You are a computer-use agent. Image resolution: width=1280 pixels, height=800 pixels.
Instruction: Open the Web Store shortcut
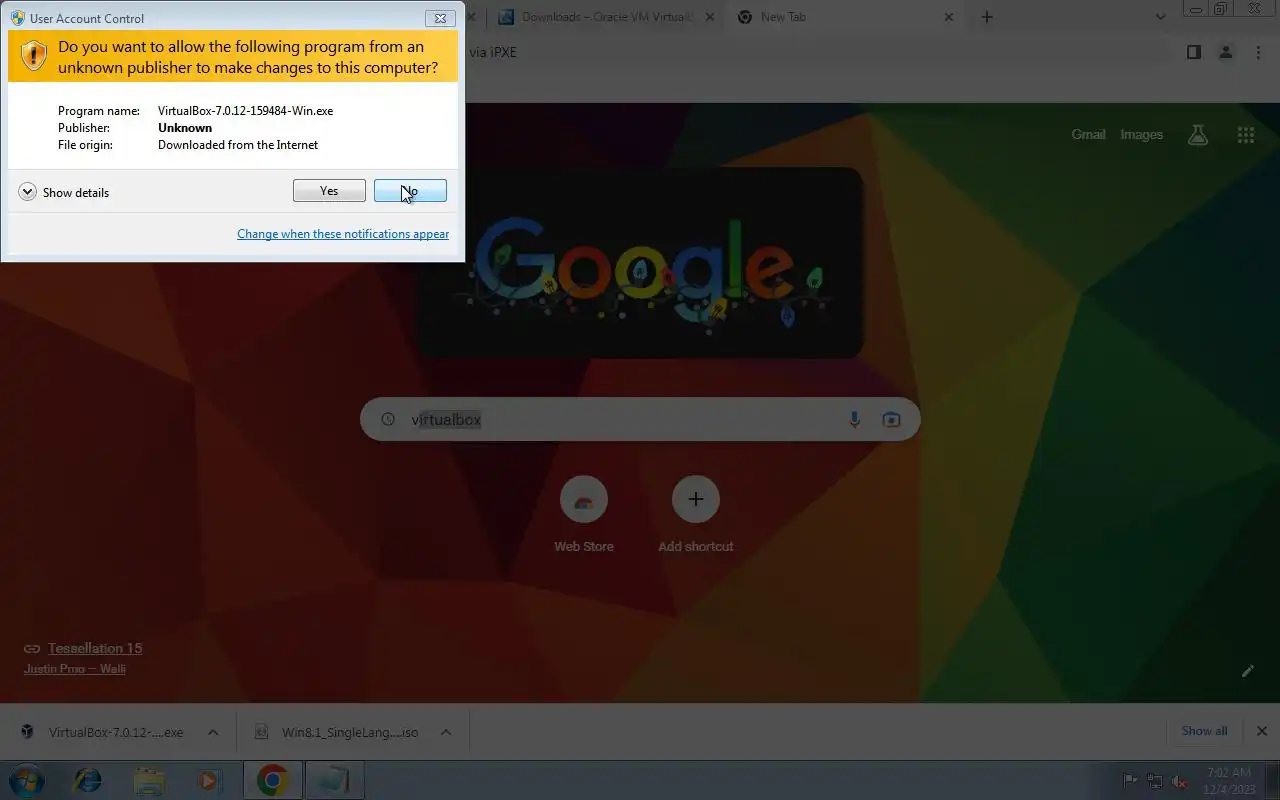click(x=584, y=515)
